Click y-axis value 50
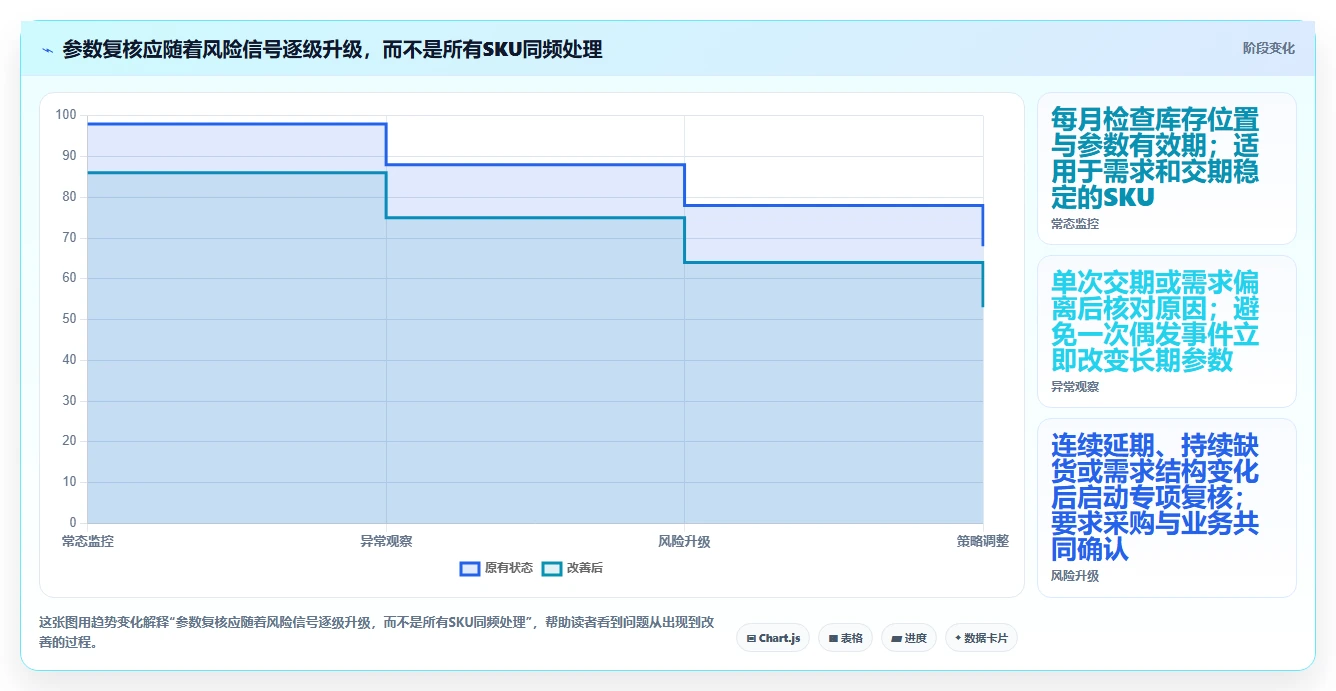The height and width of the screenshot is (691, 1336). [x=69, y=319]
